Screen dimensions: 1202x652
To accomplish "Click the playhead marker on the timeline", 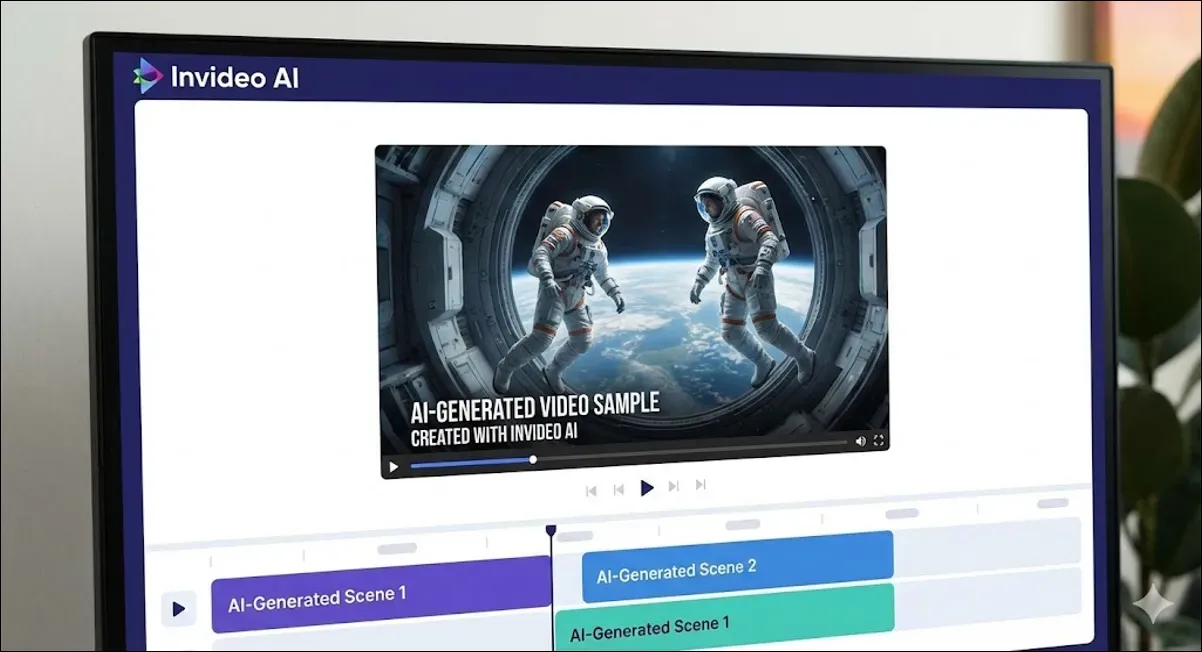I will (x=552, y=528).
